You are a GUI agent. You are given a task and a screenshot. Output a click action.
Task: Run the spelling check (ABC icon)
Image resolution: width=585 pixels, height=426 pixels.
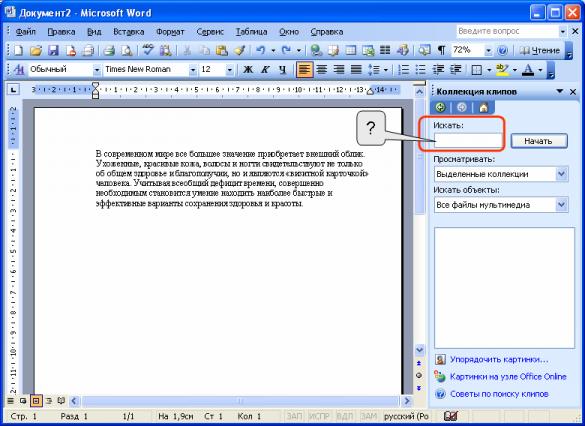click(148, 50)
